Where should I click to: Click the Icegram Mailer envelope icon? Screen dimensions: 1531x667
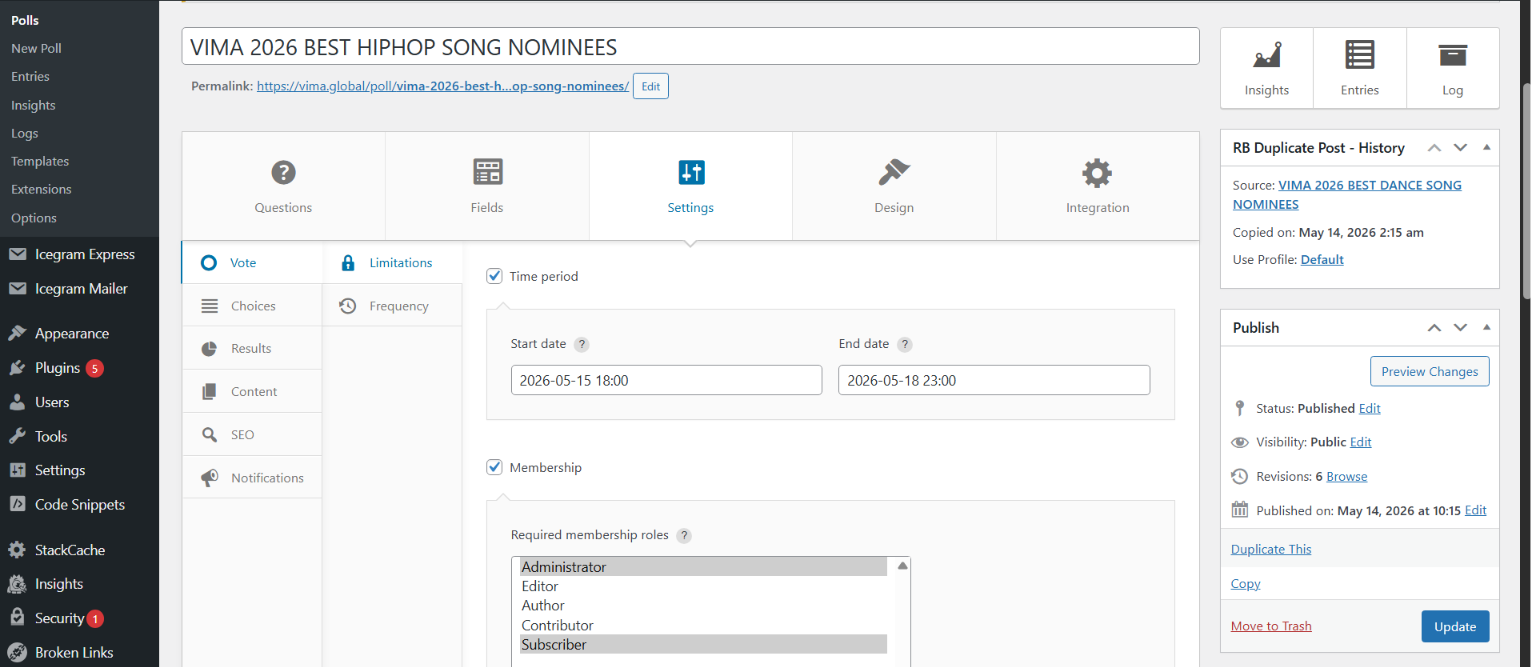[17, 289]
